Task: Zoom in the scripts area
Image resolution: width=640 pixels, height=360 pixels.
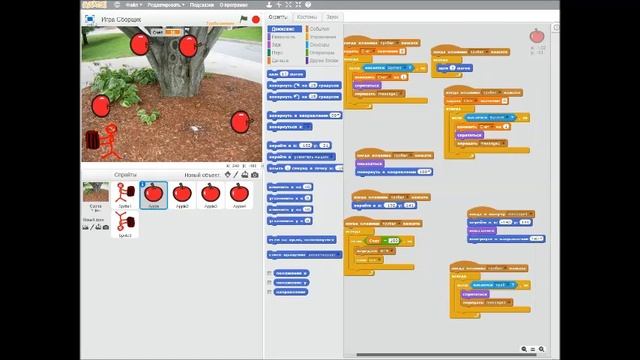Action: pyautogui.click(x=542, y=349)
